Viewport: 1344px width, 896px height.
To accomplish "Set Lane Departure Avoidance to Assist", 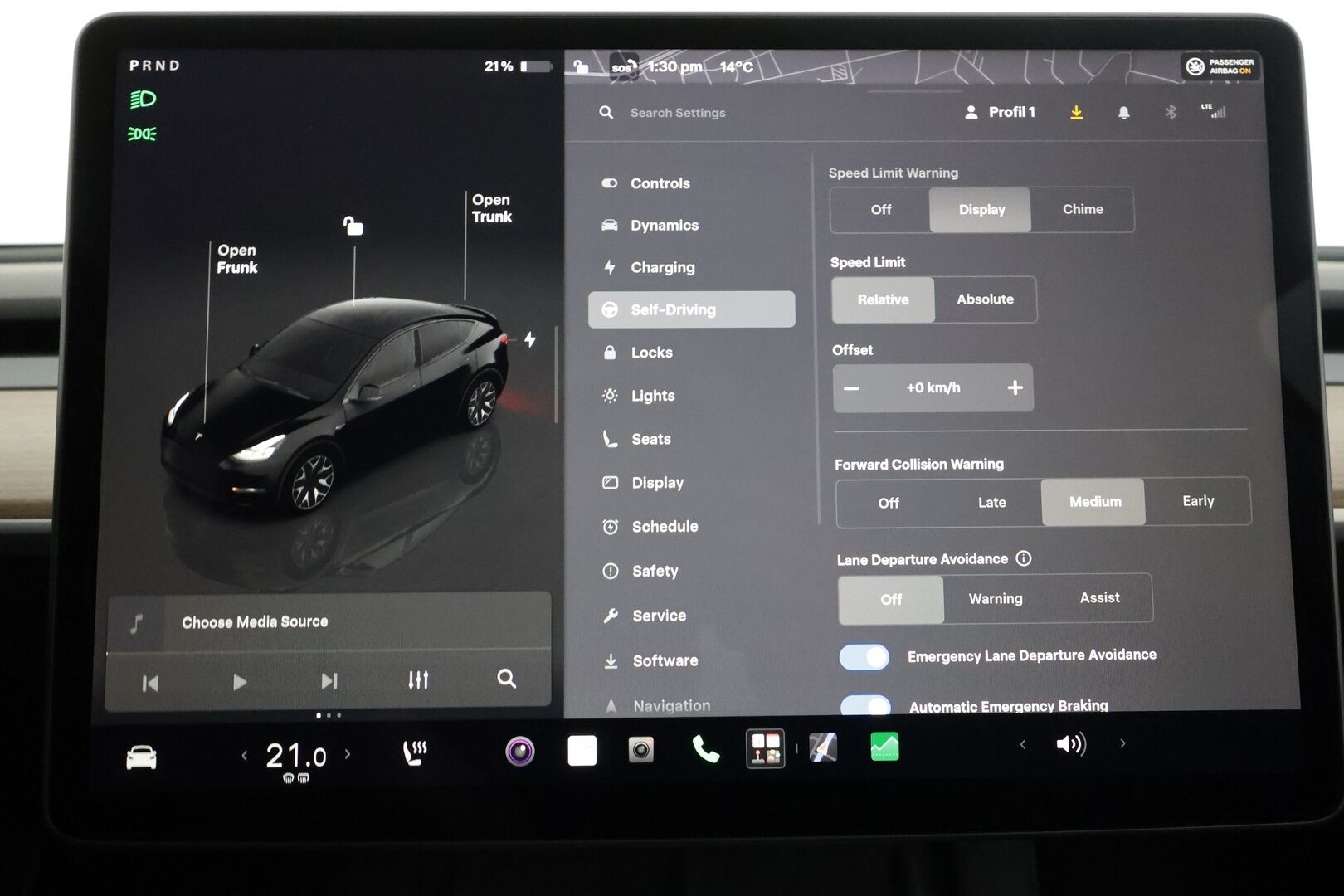I will [x=1100, y=597].
